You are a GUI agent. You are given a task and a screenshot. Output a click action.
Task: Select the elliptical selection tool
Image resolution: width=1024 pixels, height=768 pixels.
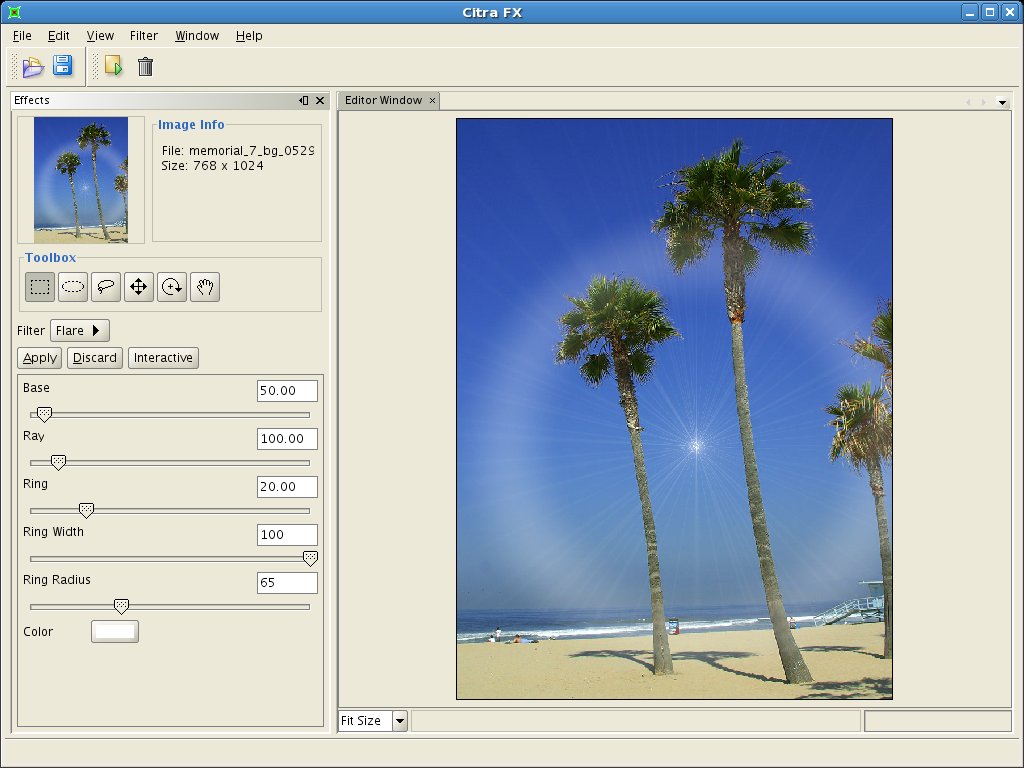73,287
